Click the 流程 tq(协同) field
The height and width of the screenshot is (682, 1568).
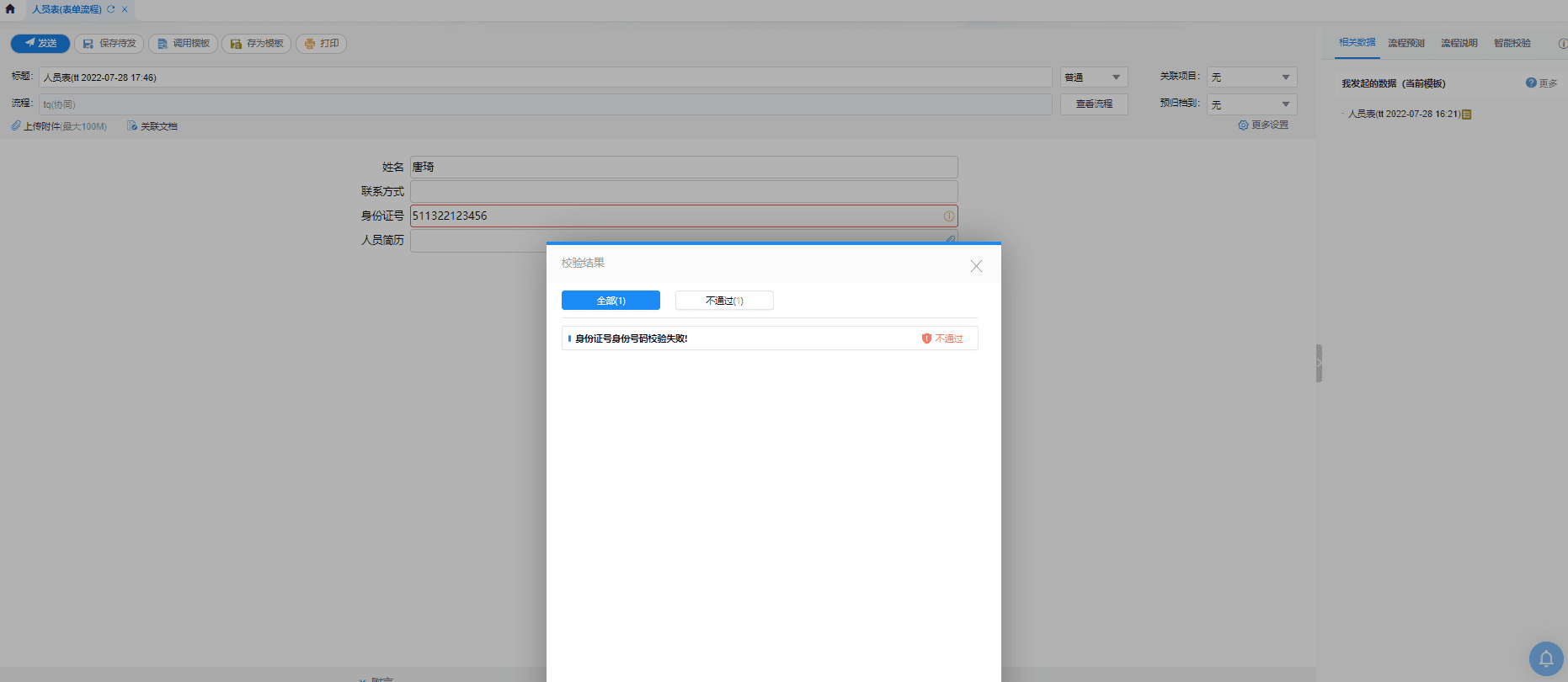point(546,104)
